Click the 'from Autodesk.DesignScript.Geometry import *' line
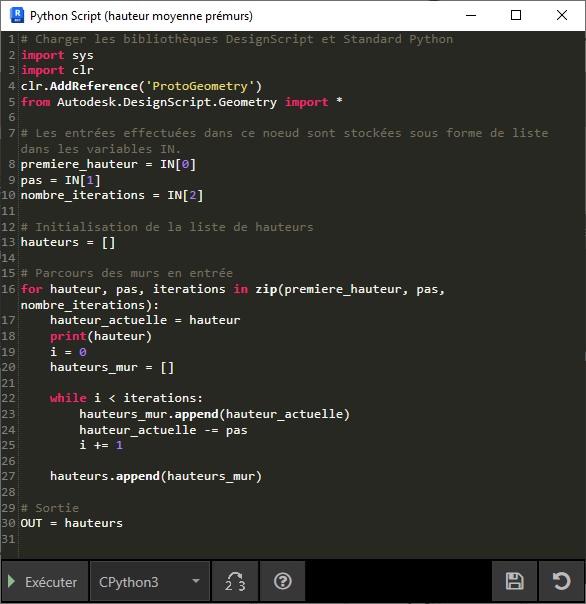This screenshot has width=586, height=604. (181, 102)
